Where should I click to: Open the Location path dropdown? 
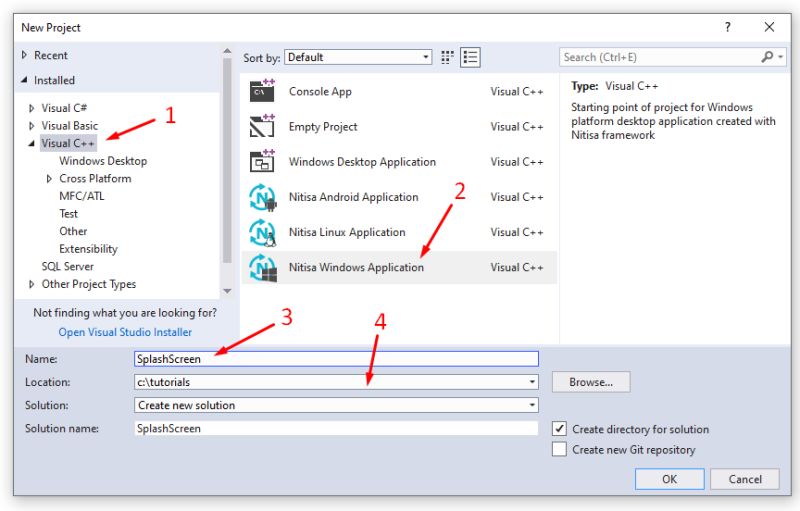[x=532, y=381]
